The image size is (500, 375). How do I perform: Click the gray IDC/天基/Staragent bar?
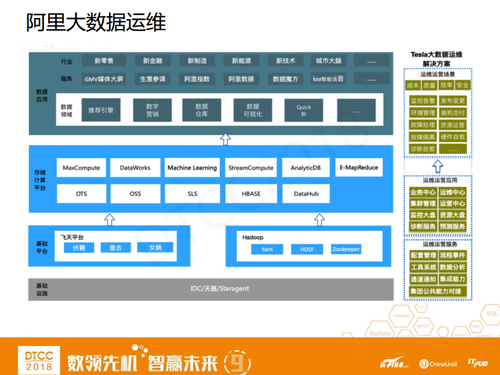tap(211, 289)
